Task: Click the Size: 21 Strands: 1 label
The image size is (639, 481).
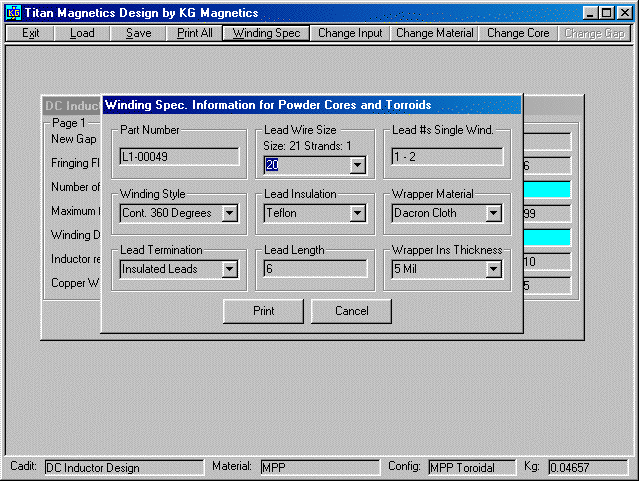Action: [x=307, y=146]
